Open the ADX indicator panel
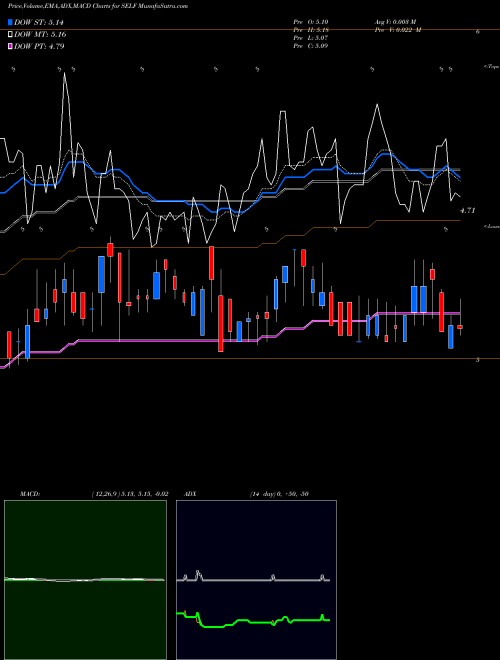The height and width of the screenshot is (660, 500). click(256, 580)
